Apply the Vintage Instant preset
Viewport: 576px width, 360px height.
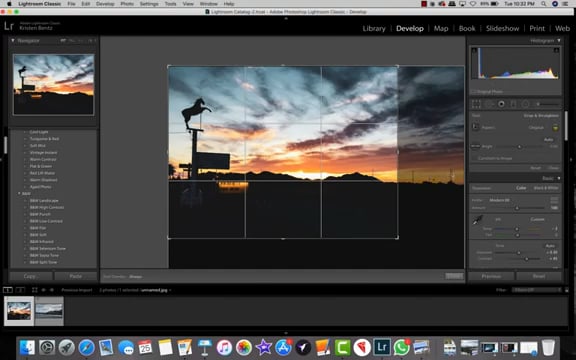click(43, 152)
